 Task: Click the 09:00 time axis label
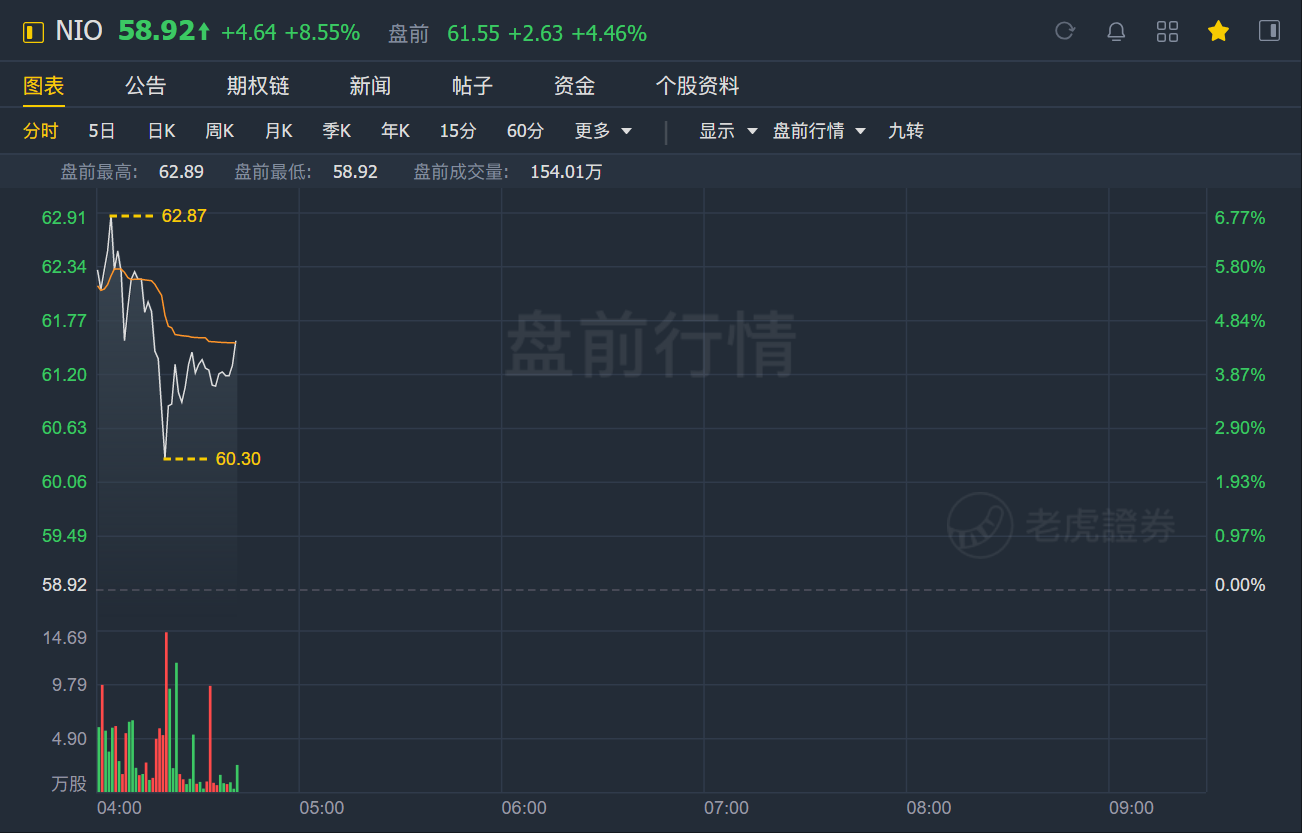pyautogui.click(x=1131, y=808)
